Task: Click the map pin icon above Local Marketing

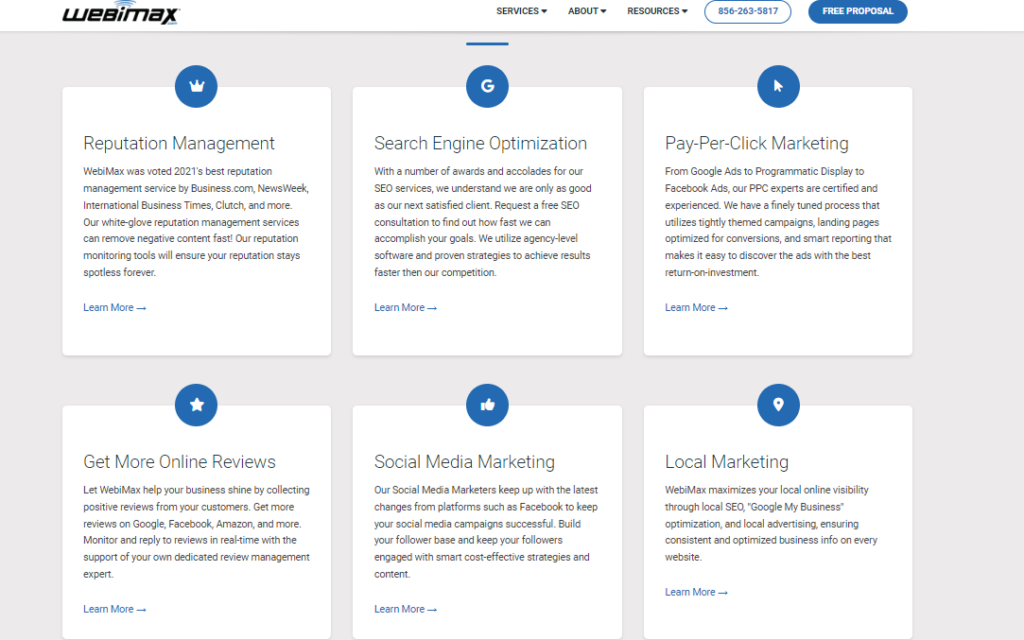Action: [x=778, y=405]
